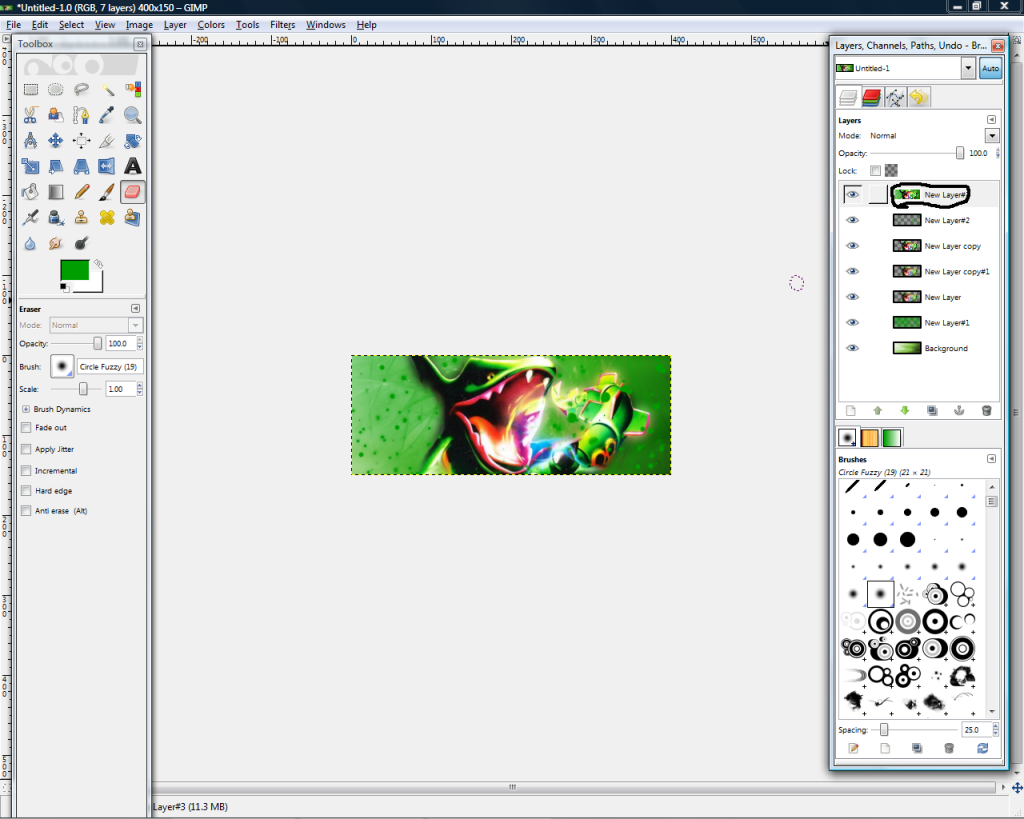Open the Colors menu
Viewport: 1024px width, 819px height.
211,25
